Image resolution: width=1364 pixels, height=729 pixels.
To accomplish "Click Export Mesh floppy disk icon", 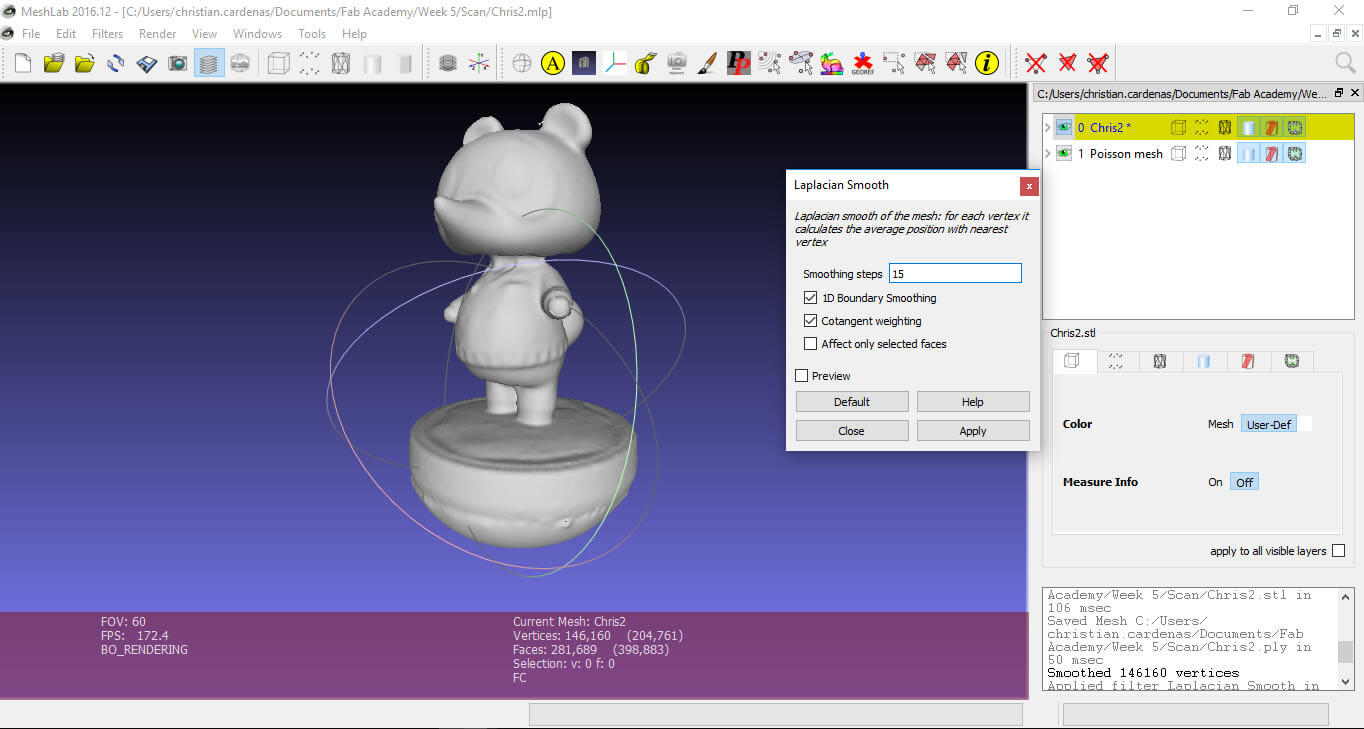I will coord(147,64).
